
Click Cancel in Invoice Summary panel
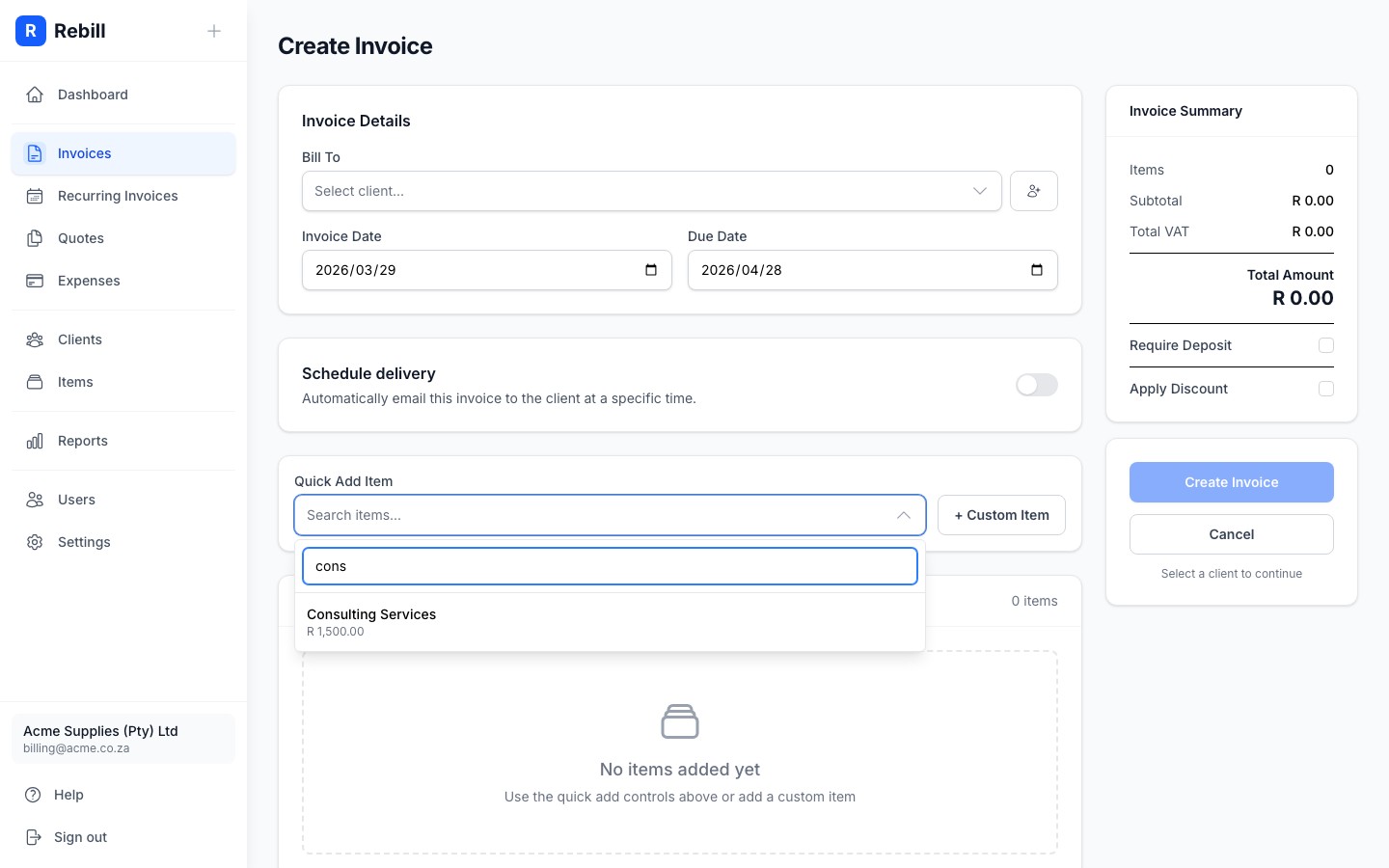point(1232,534)
